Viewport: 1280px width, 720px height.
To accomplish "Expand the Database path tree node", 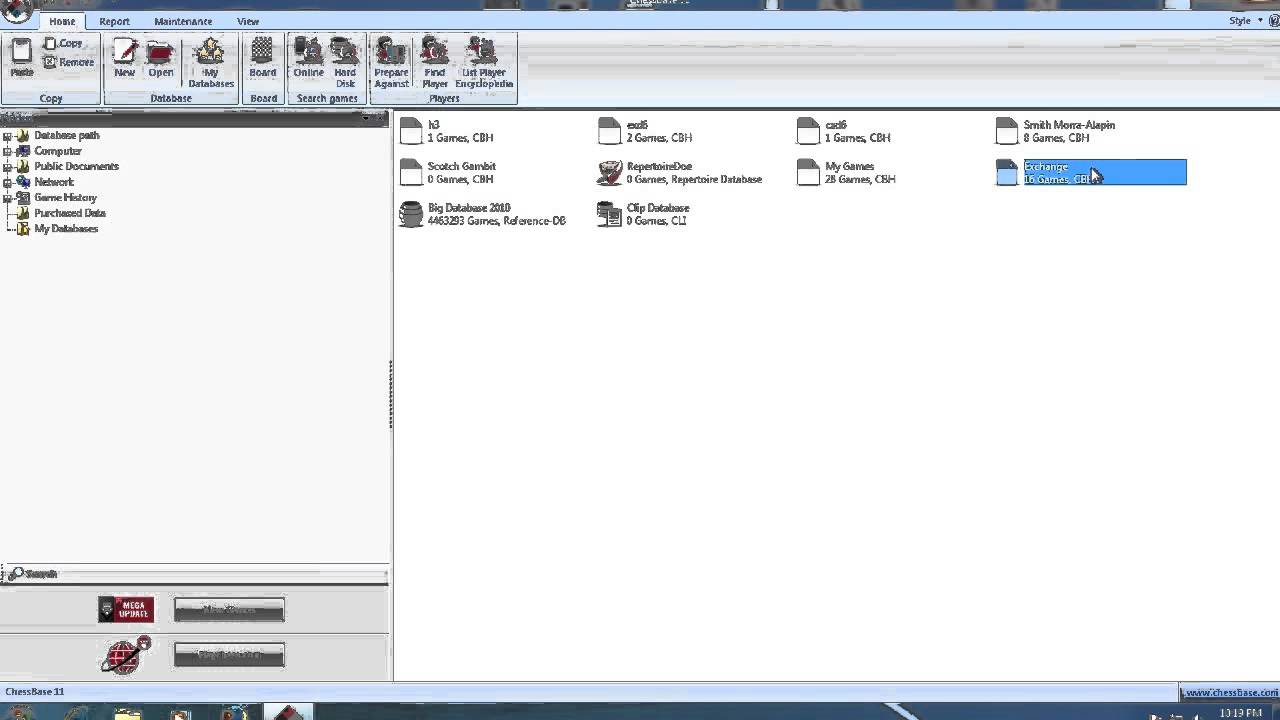I will 7,135.
